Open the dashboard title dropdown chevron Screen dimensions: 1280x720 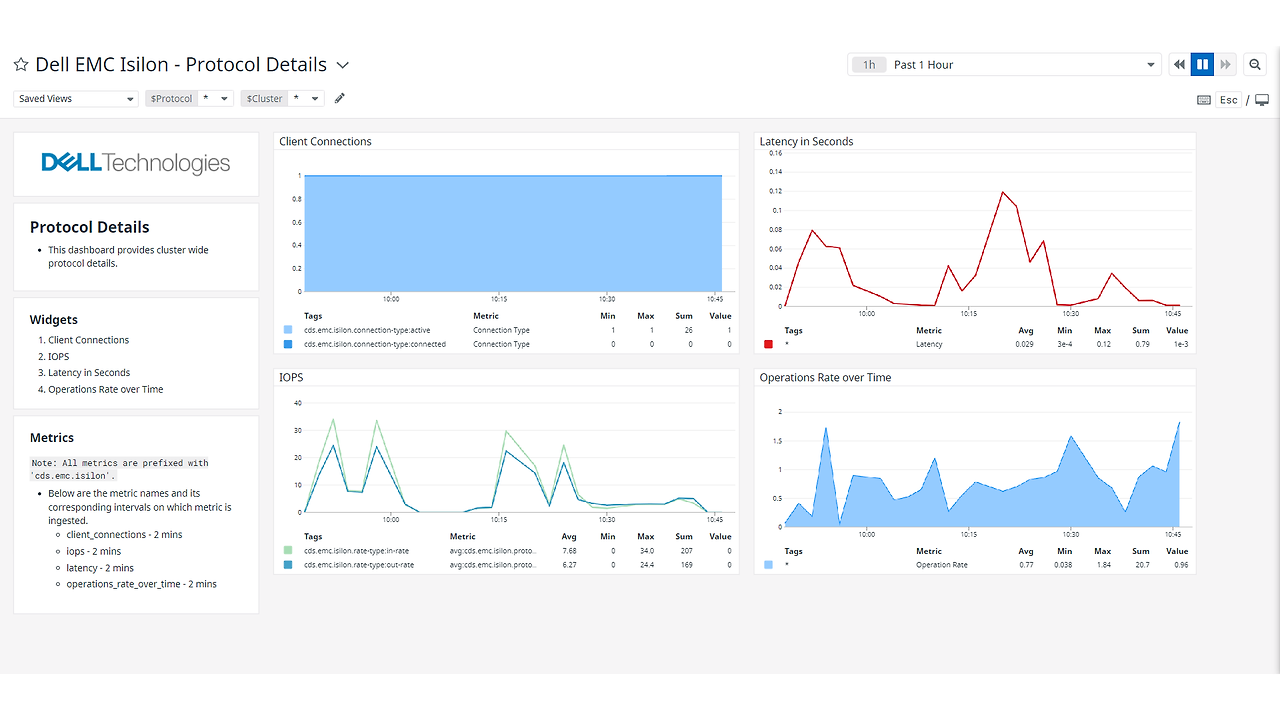(x=342, y=65)
